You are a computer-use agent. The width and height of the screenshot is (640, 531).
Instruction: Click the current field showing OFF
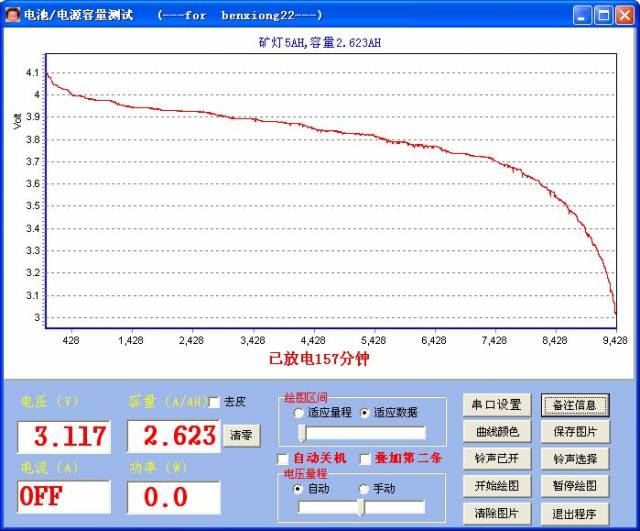64,497
